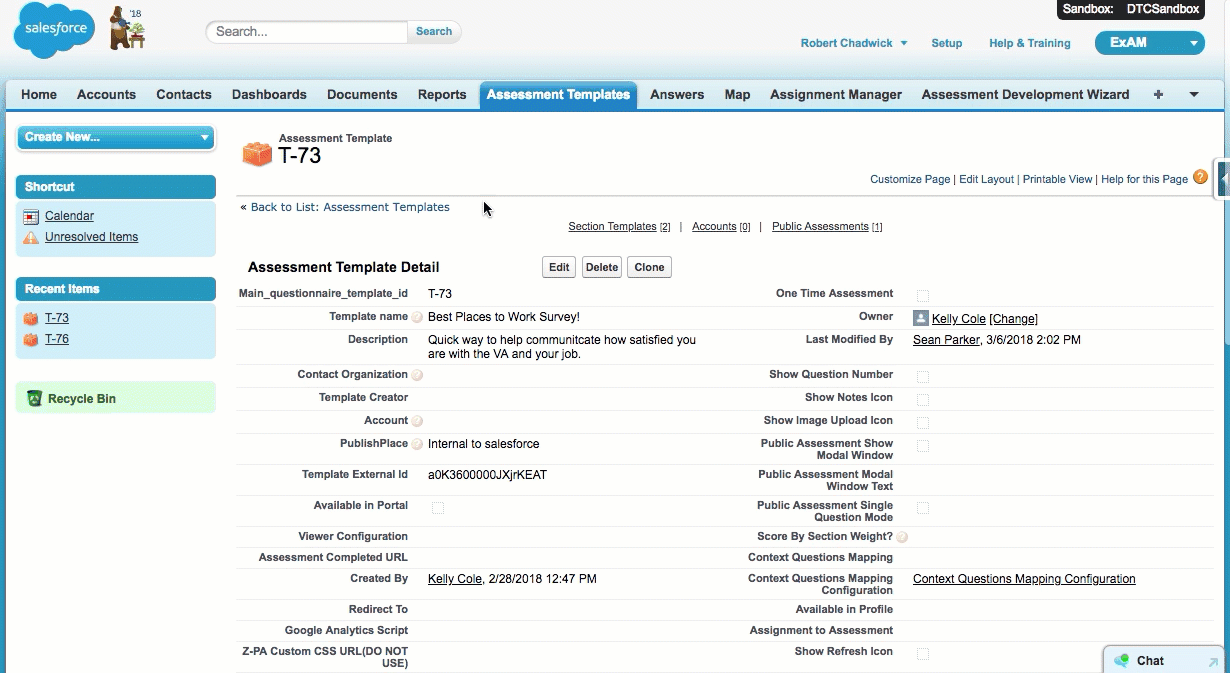Pop out the Chat widget arrow

click(x=1213, y=661)
